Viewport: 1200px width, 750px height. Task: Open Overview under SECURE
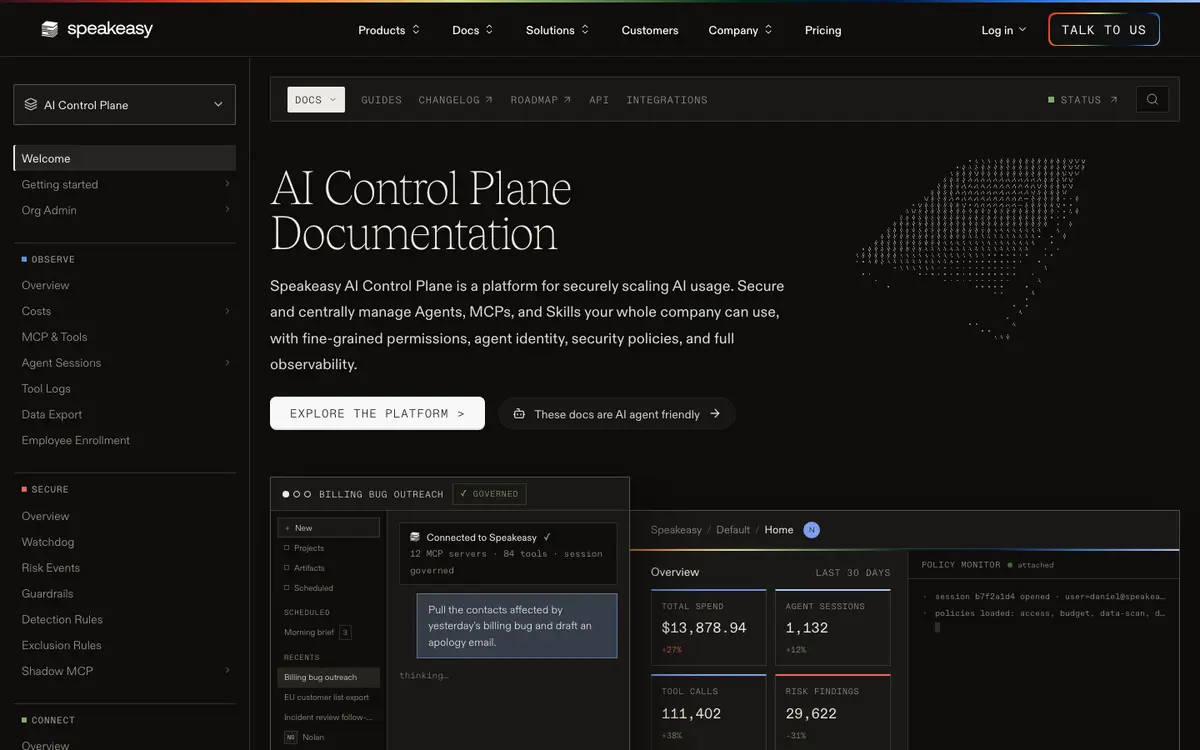46,516
